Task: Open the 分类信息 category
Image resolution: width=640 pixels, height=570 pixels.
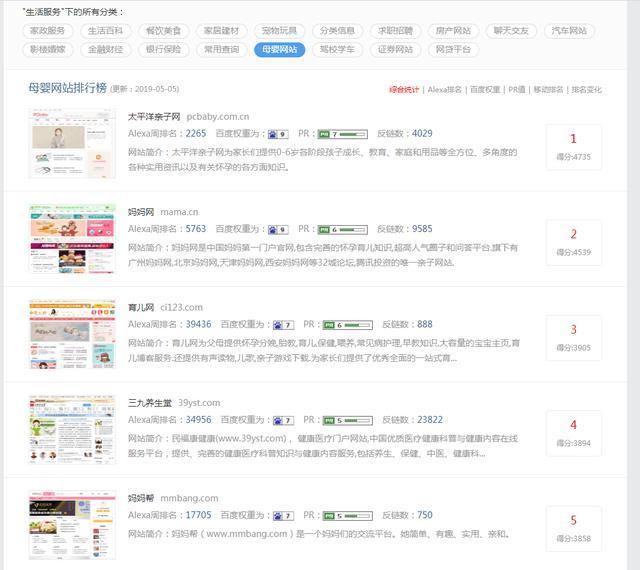Action: 337,31
